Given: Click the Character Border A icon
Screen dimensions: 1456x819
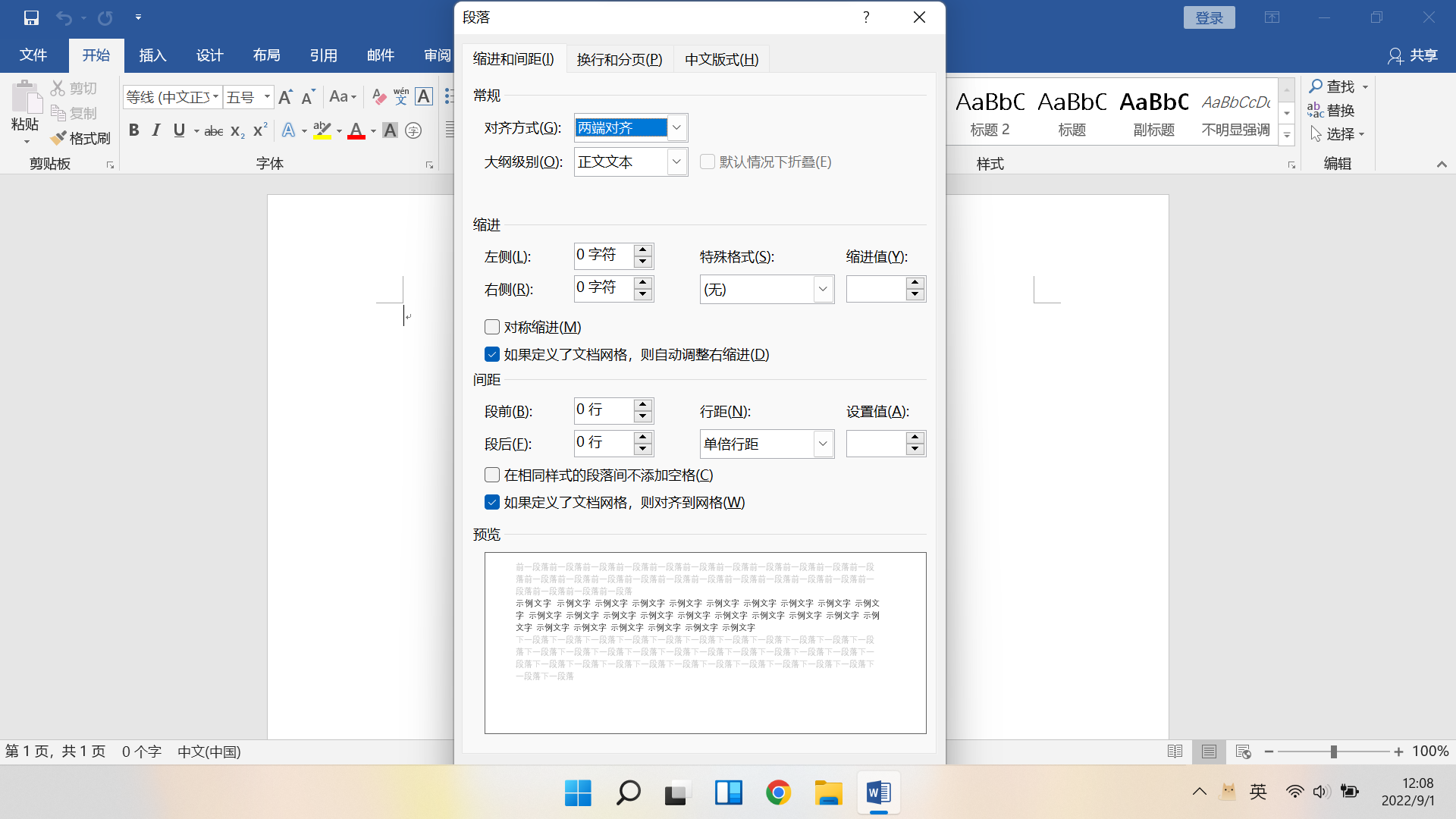Looking at the screenshot, I should click(x=424, y=96).
